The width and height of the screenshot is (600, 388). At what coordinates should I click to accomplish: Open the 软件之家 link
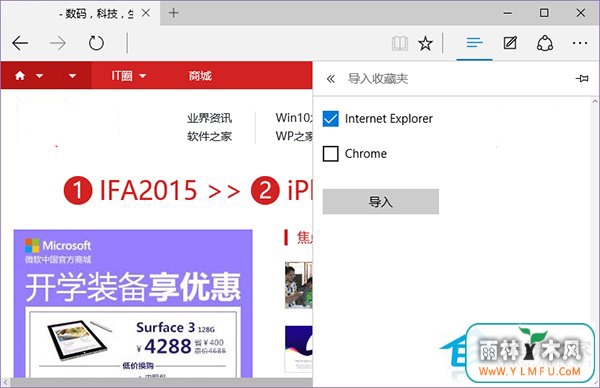coord(209,136)
